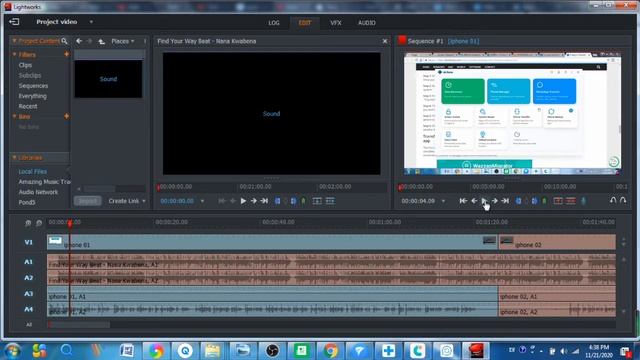Screen dimensions: 640x360
Task: Switch to the VFX tab
Action: 336,23
